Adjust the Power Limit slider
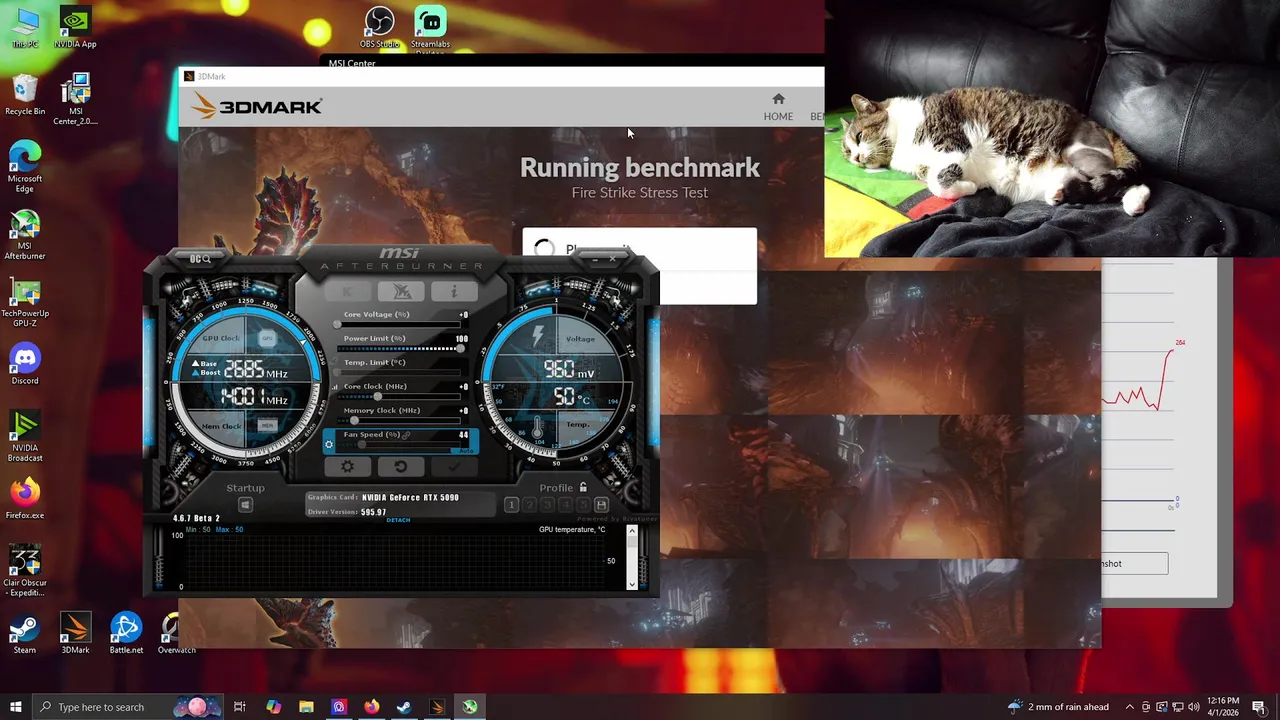1280x720 pixels. click(x=400, y=348)
